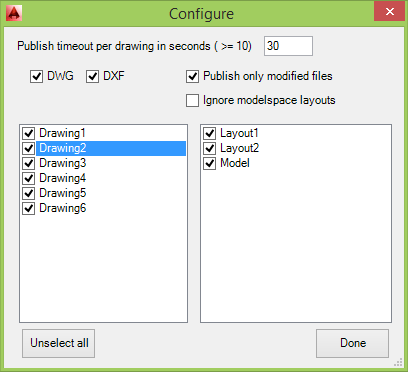This screenshot has height=372, width=408.
Task: Enable Ignore modelspace layouts option
Action: point(192,100)
